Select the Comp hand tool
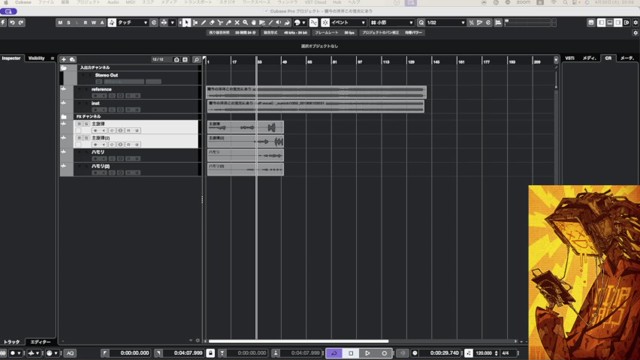Screen dimensions: 640x360 [253, 22]
